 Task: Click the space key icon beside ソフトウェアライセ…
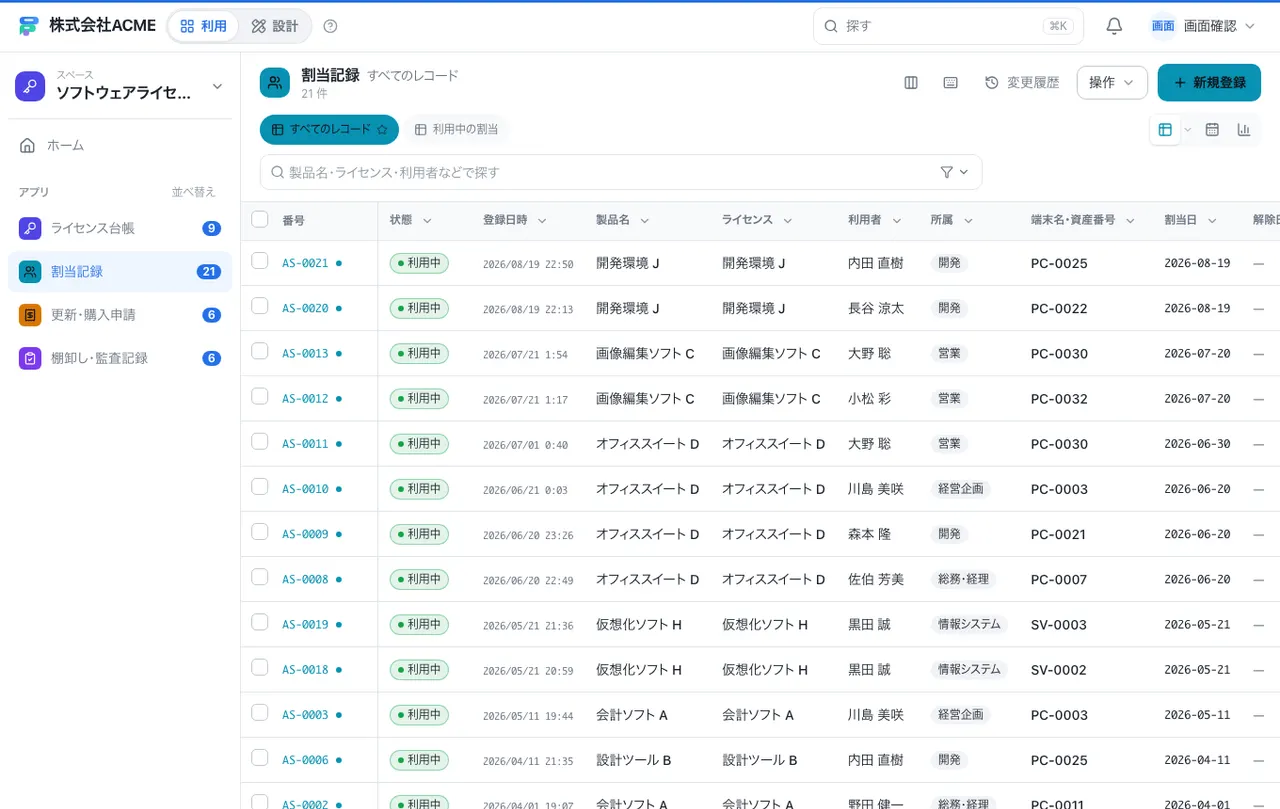30,86
